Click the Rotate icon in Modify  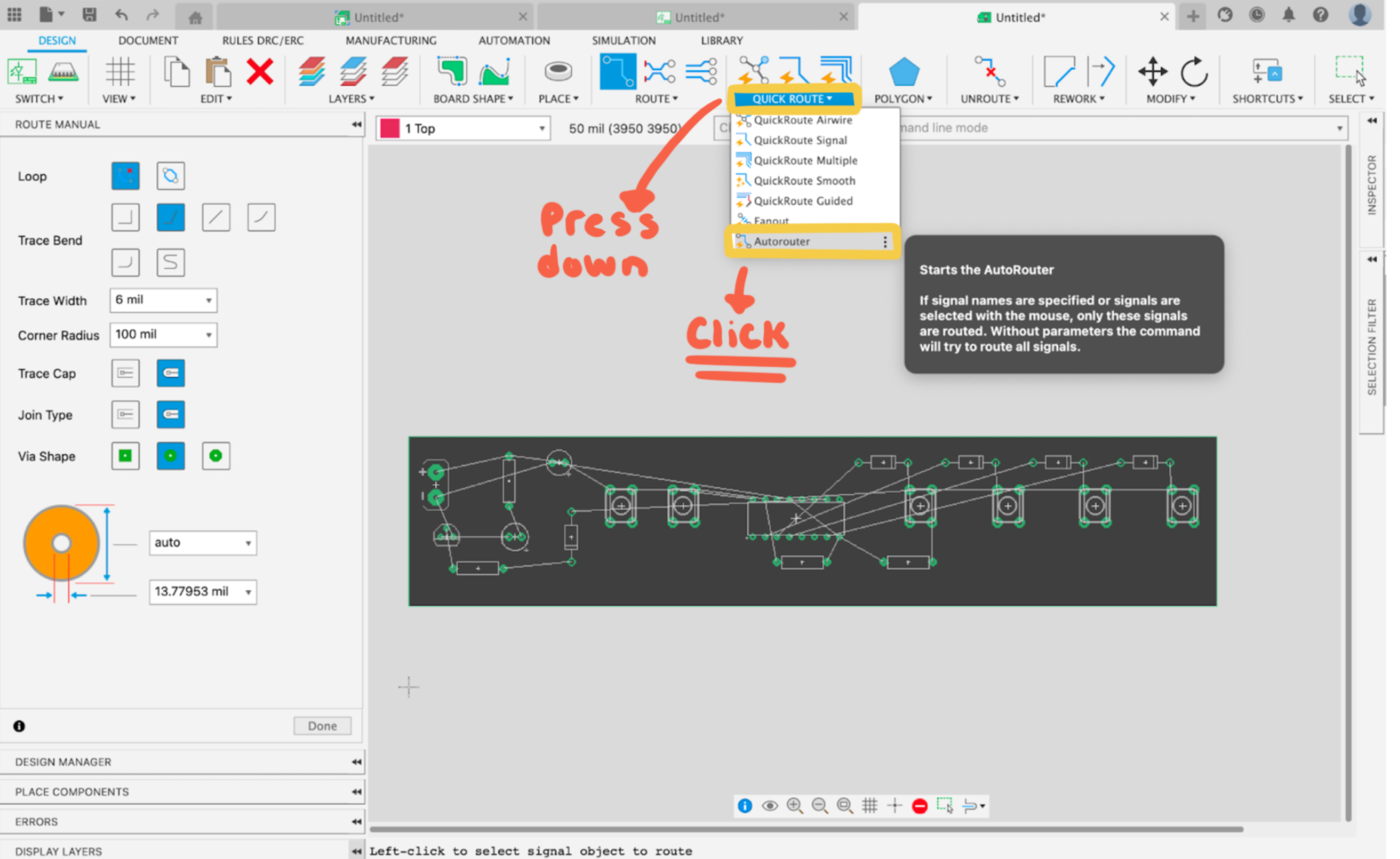1194,72
